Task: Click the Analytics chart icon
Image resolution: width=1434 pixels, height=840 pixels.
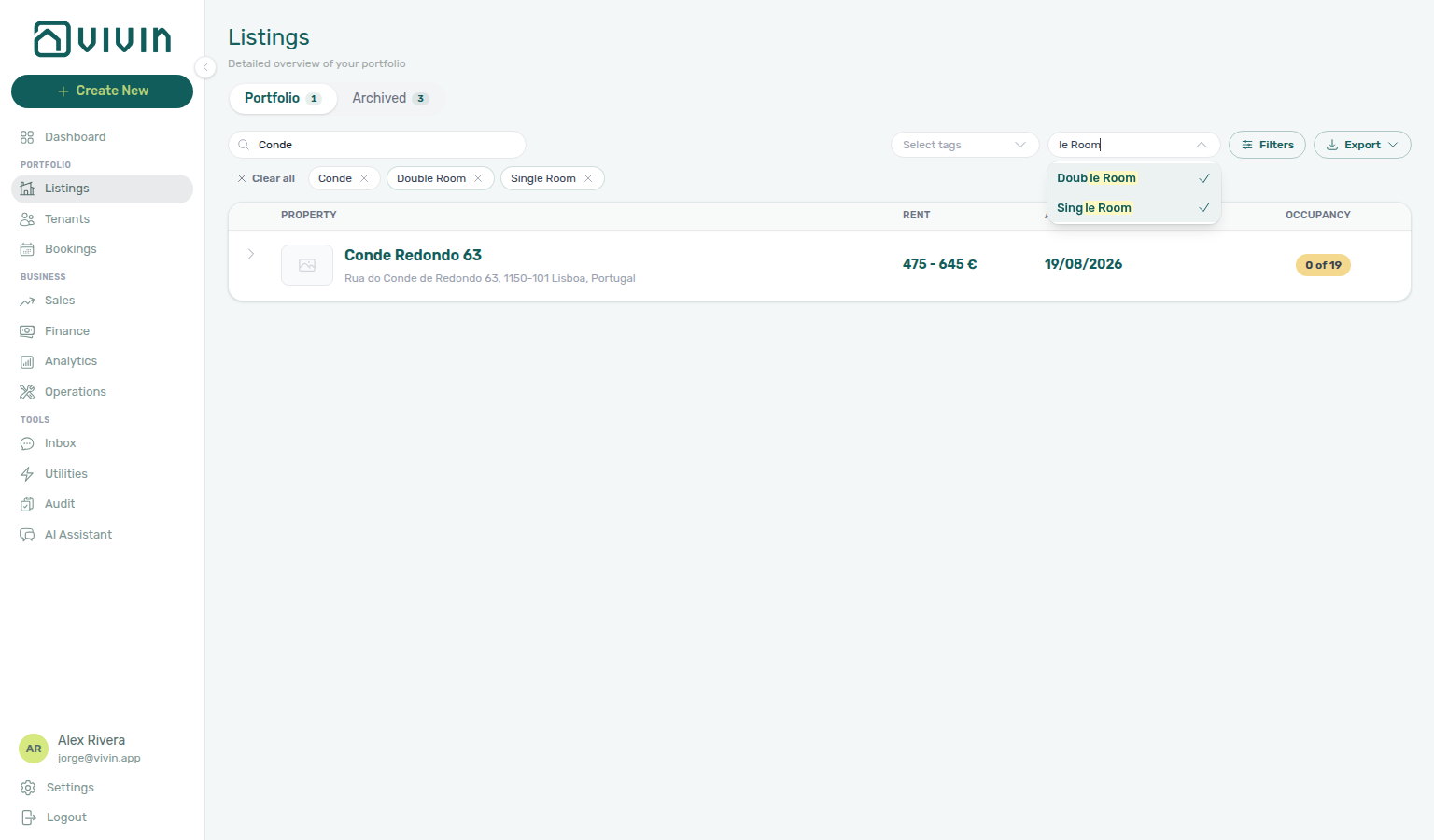Action: (x=27, y=362)
